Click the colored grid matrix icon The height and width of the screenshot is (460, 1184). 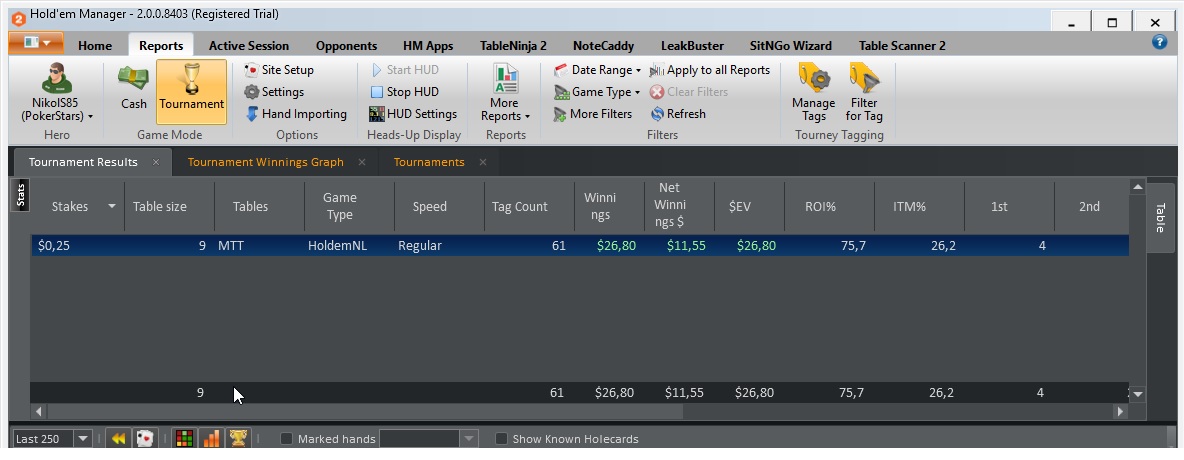(184, 439)
